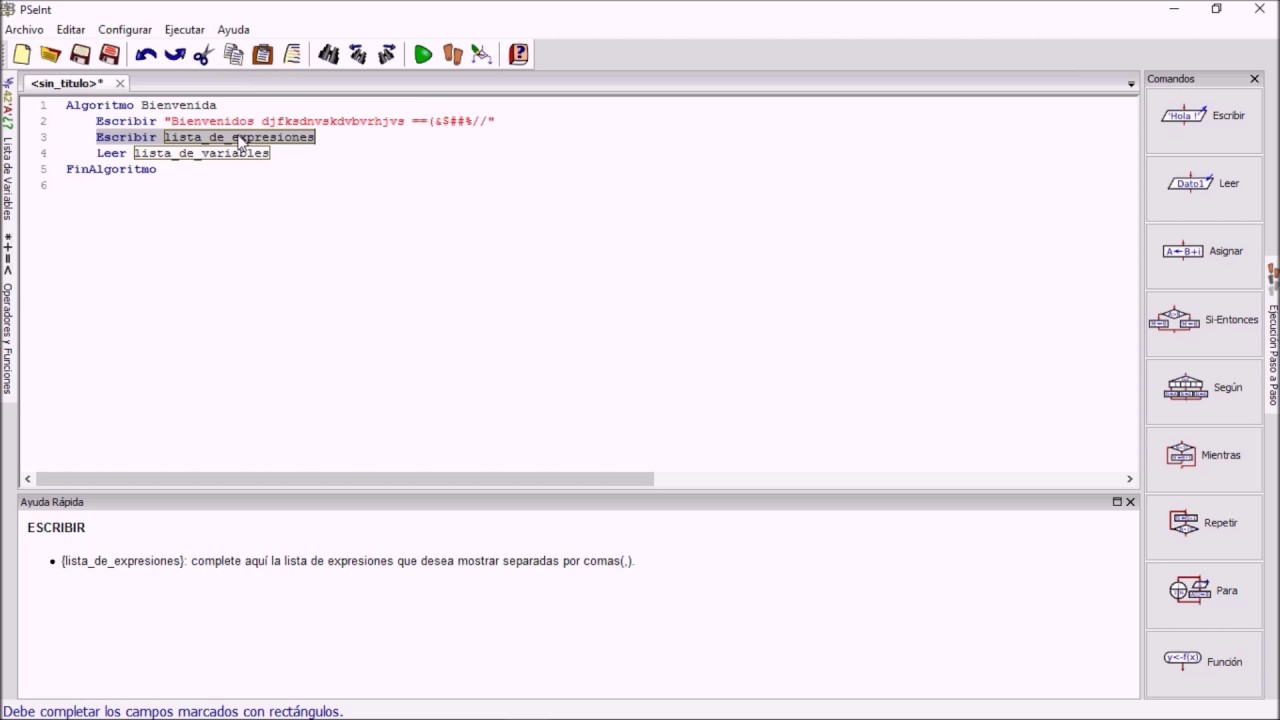This screenshot has width=1280, height=720.
Task: Open a file with the folder icon
Action: point(51,55)
